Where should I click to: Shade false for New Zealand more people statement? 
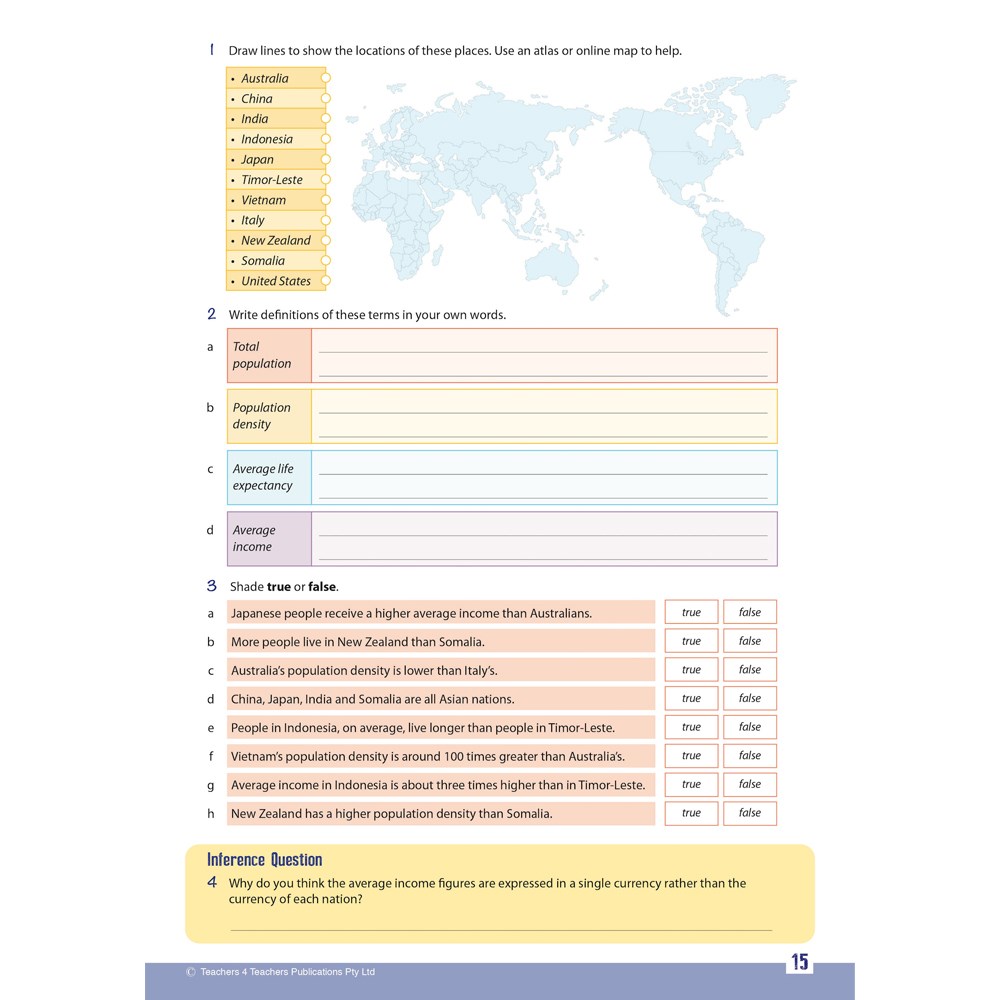click(x=750, y=641)
